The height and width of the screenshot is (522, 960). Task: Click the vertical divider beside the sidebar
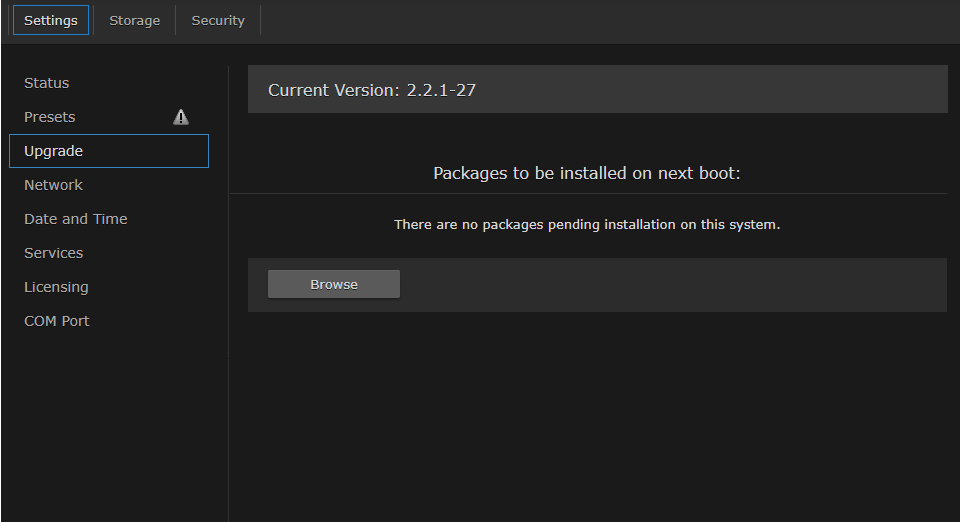tap(229, 400)
